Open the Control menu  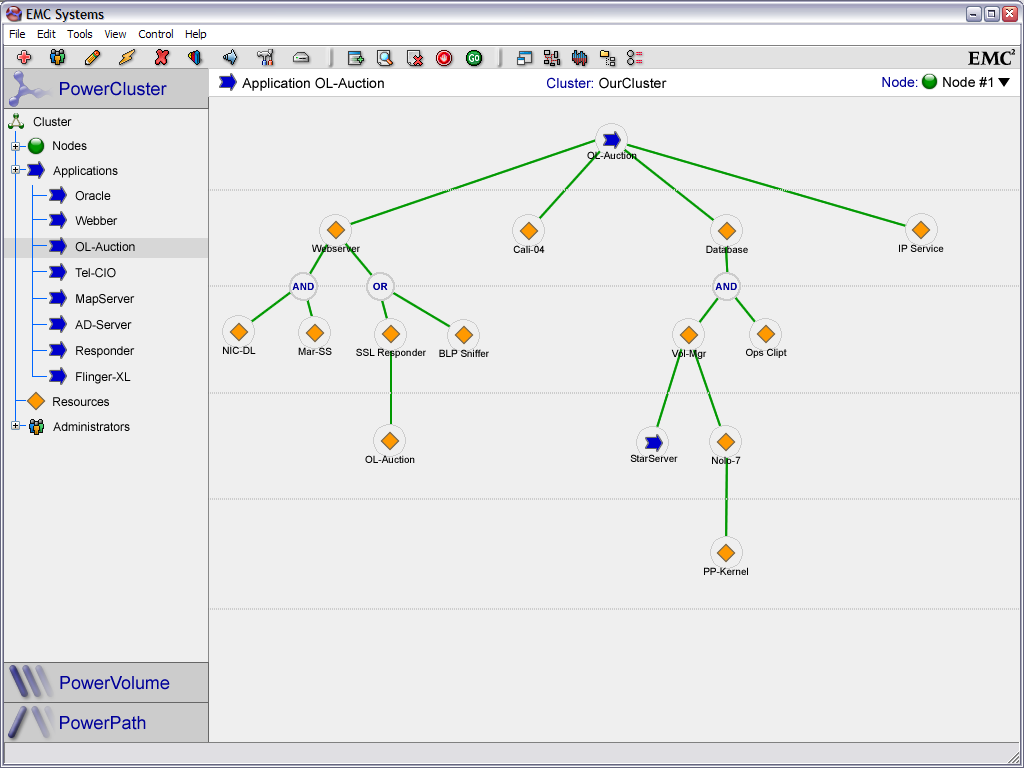pos(156,34)
